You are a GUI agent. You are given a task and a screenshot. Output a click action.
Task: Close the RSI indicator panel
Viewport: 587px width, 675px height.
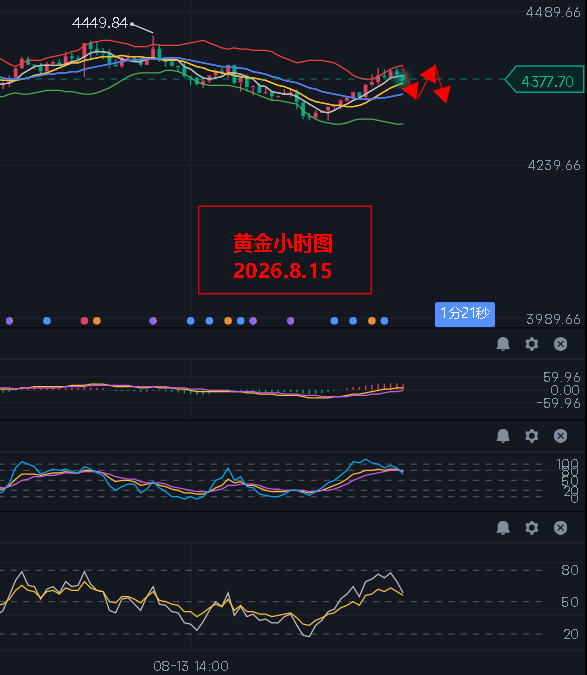[560, 528]
